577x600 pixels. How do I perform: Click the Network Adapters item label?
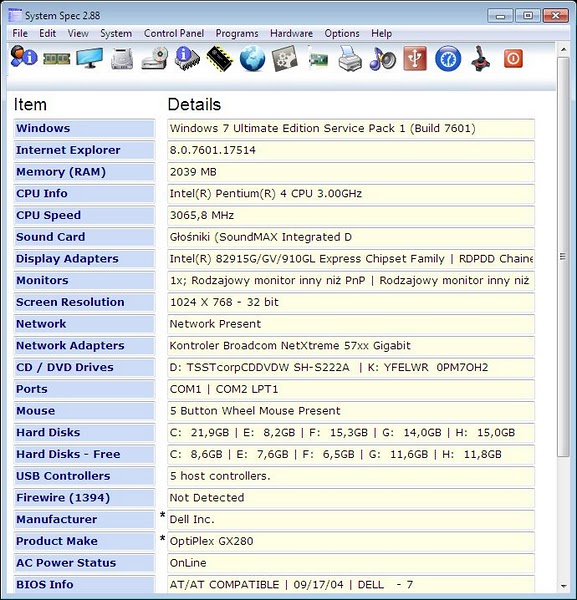[x=84, y=346]
